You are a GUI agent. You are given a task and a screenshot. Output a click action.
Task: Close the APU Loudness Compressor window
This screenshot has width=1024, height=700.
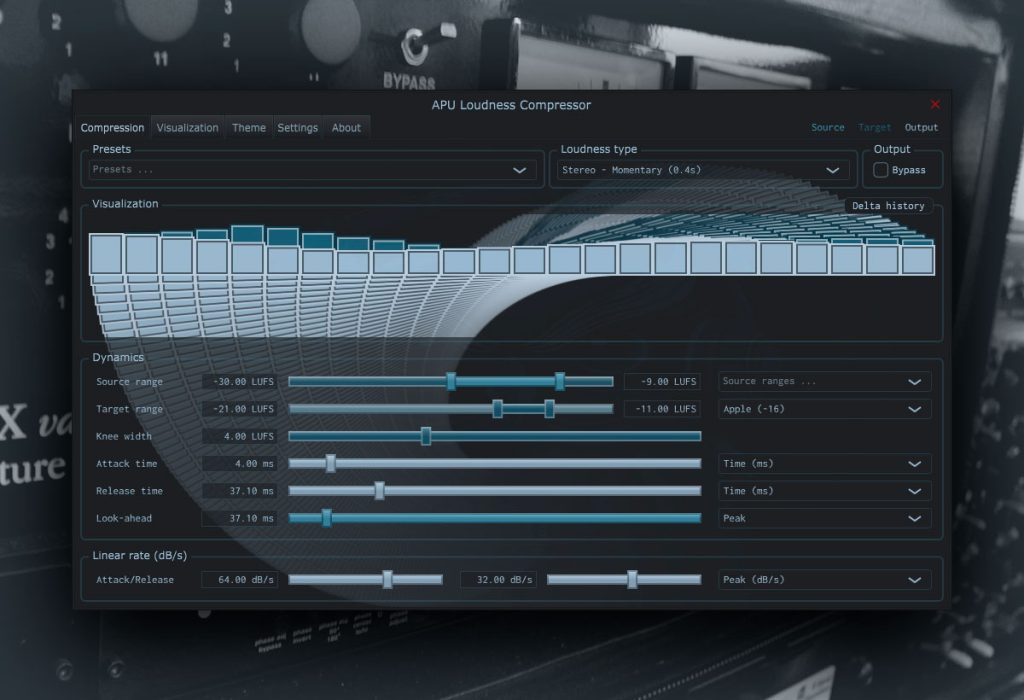(935, 104)
